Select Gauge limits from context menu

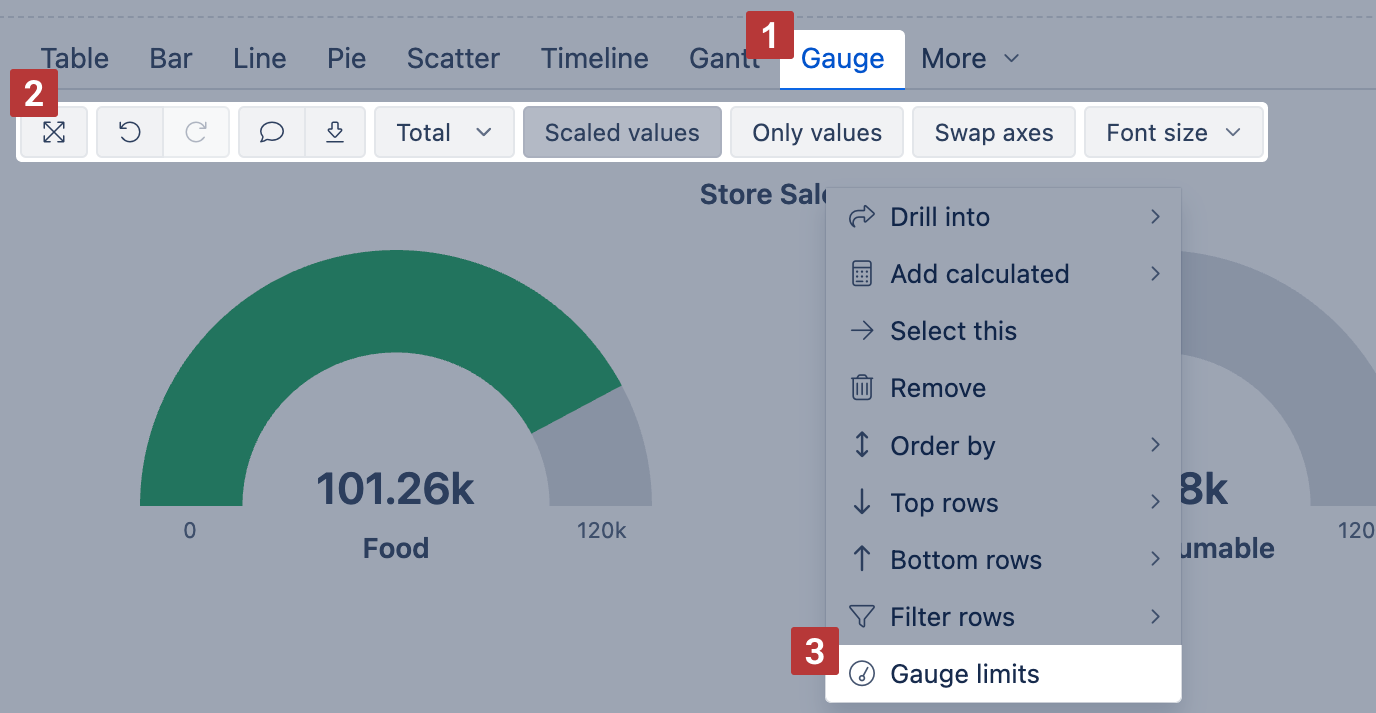(x=965, y=674)
